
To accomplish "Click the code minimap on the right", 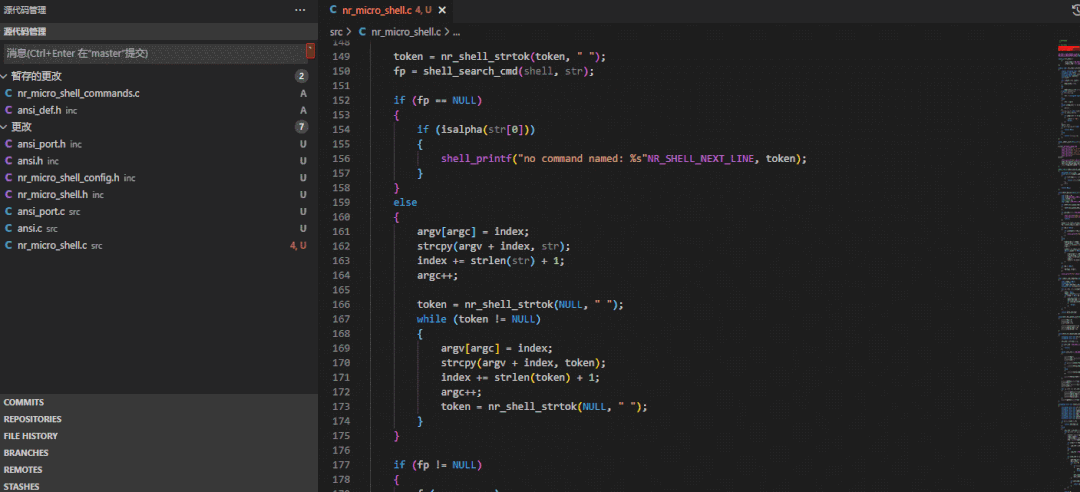I will pyautogui.click(x=1067, y=250).
